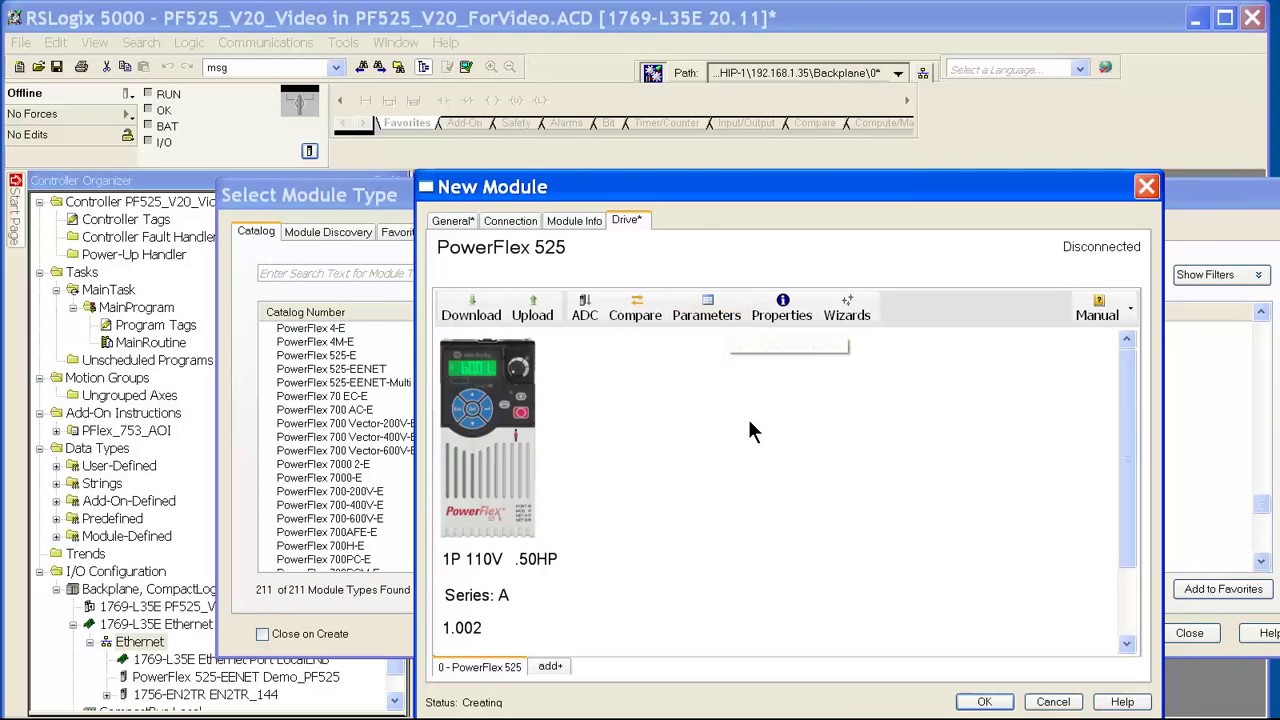Screen dimensions: 1280x720
Task: Click the Cut scissors icon
Action: (x=106, y=67)
